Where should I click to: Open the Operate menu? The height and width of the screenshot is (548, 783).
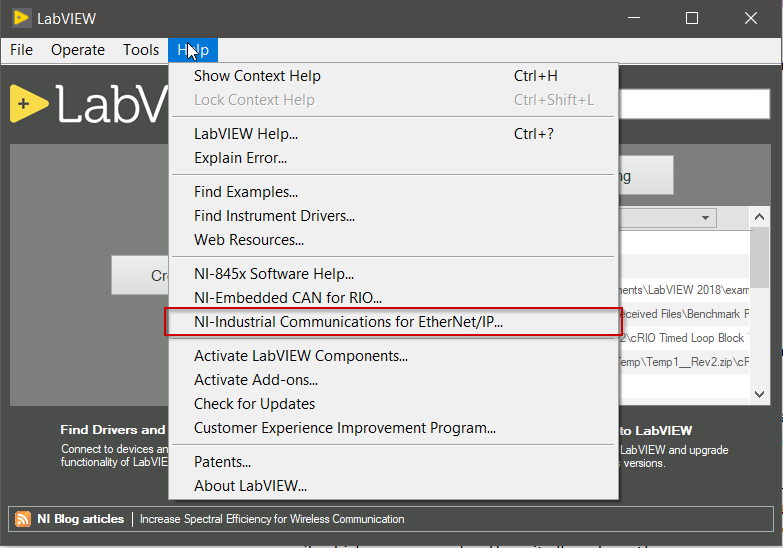[78, 50]
